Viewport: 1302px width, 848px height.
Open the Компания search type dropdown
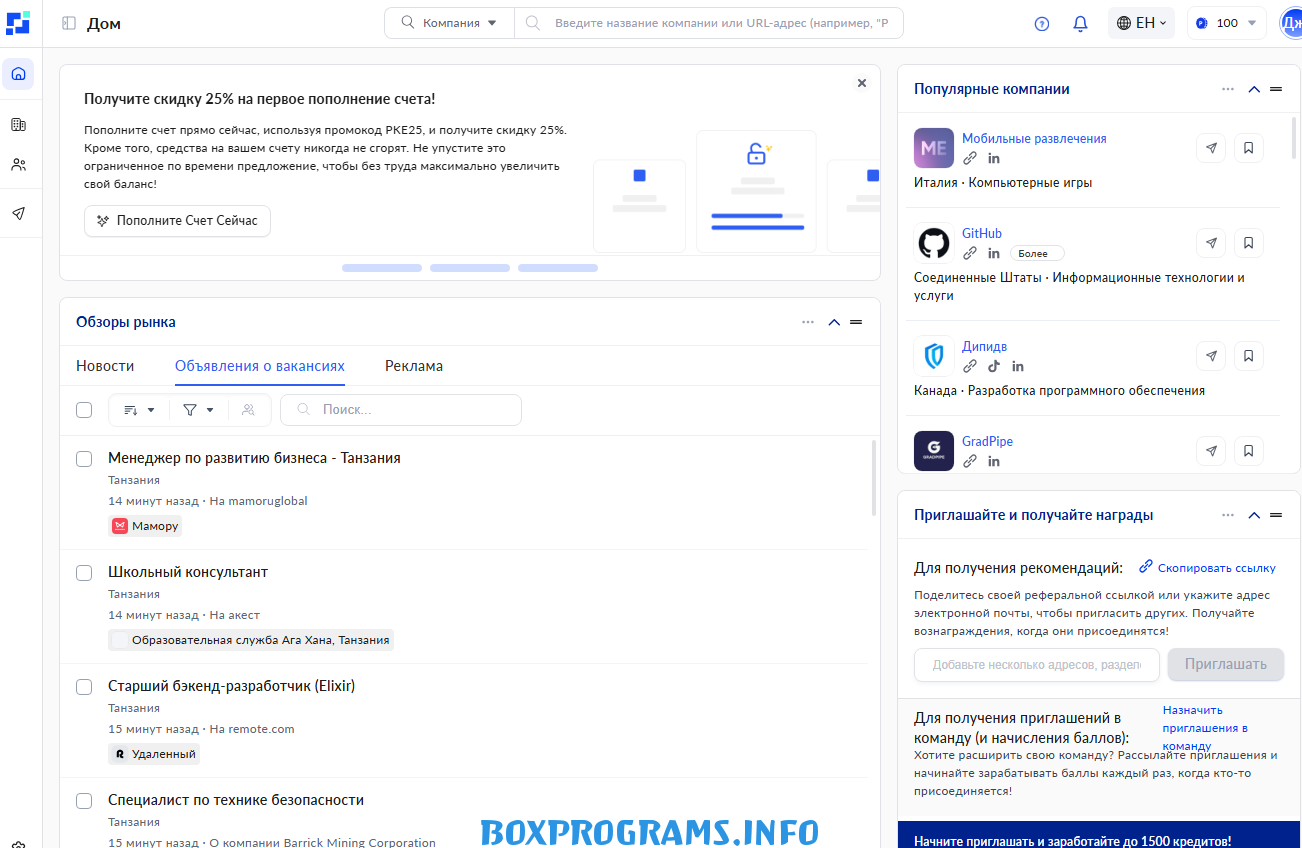[x=449, y=23]
